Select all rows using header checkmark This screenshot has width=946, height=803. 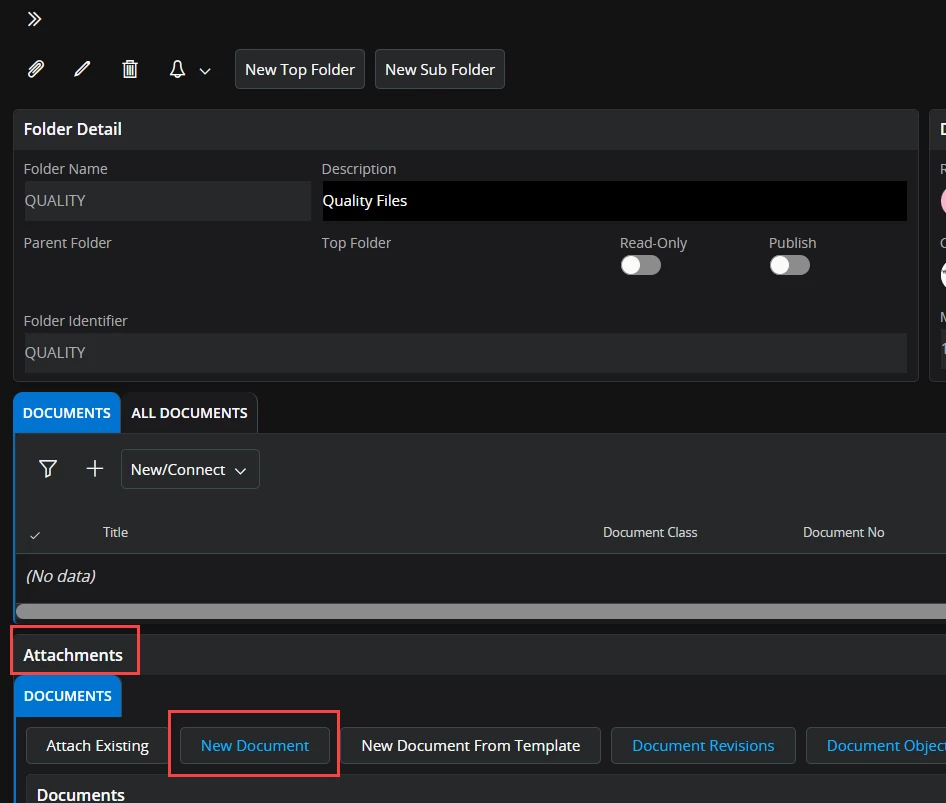coord(36,535)
